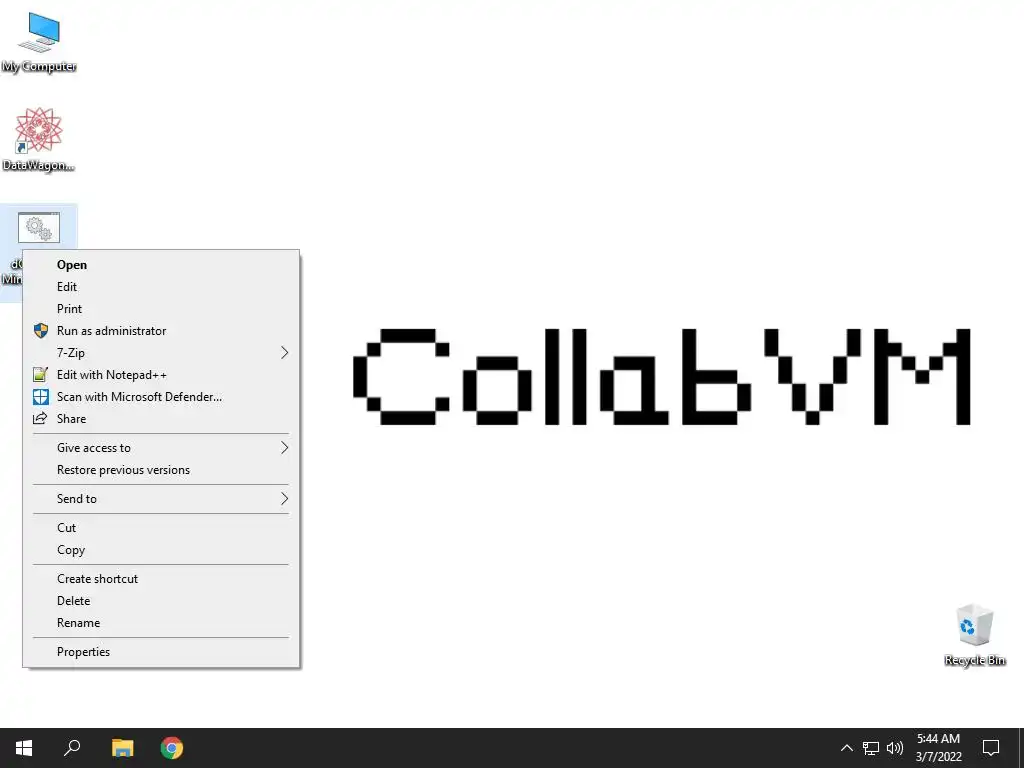Click the Show desktop sliver at taskbar end
This screenshot has width=1024, height=768.
click(x=1021, y=748)
